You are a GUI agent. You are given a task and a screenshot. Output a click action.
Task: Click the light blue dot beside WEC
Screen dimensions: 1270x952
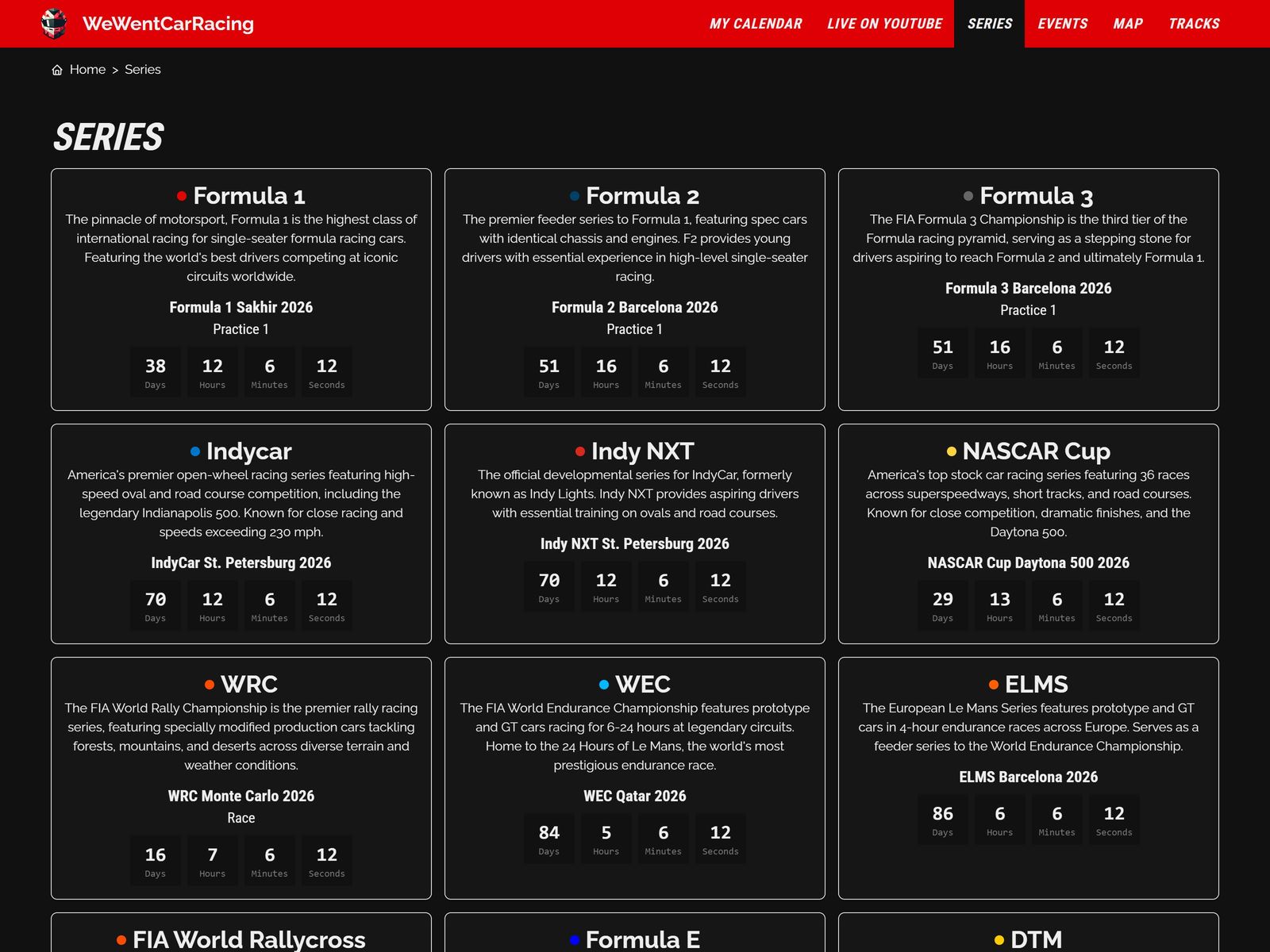[604, 685]
